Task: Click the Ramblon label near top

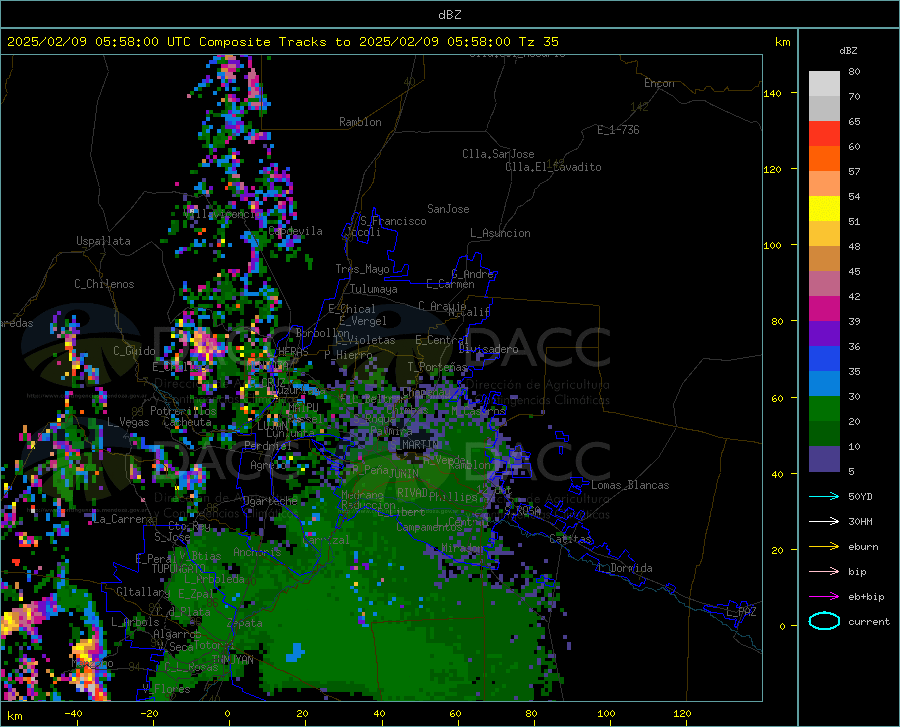Action: coord(360,122)
